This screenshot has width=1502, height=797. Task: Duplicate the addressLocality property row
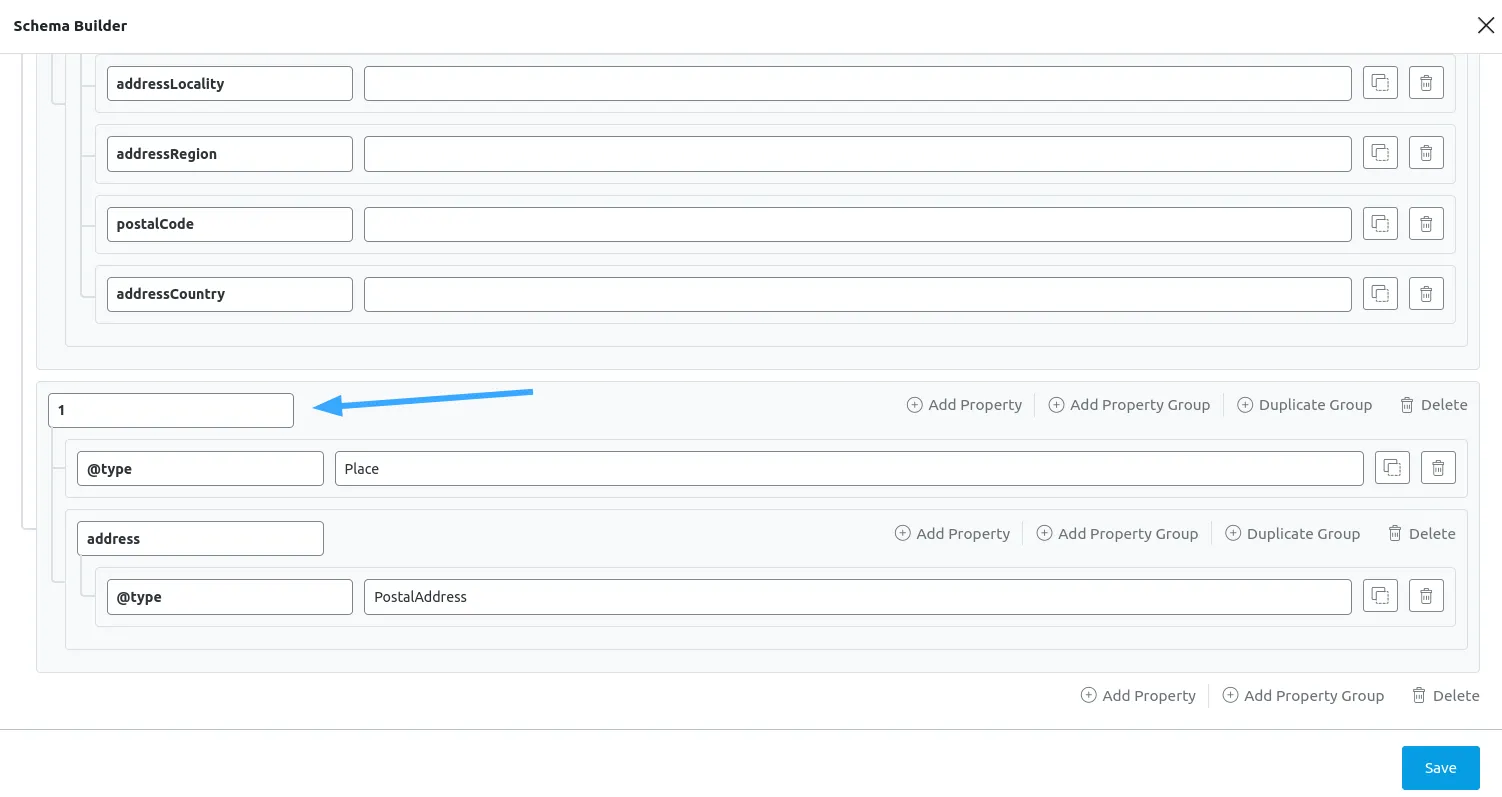[1380, 83]
